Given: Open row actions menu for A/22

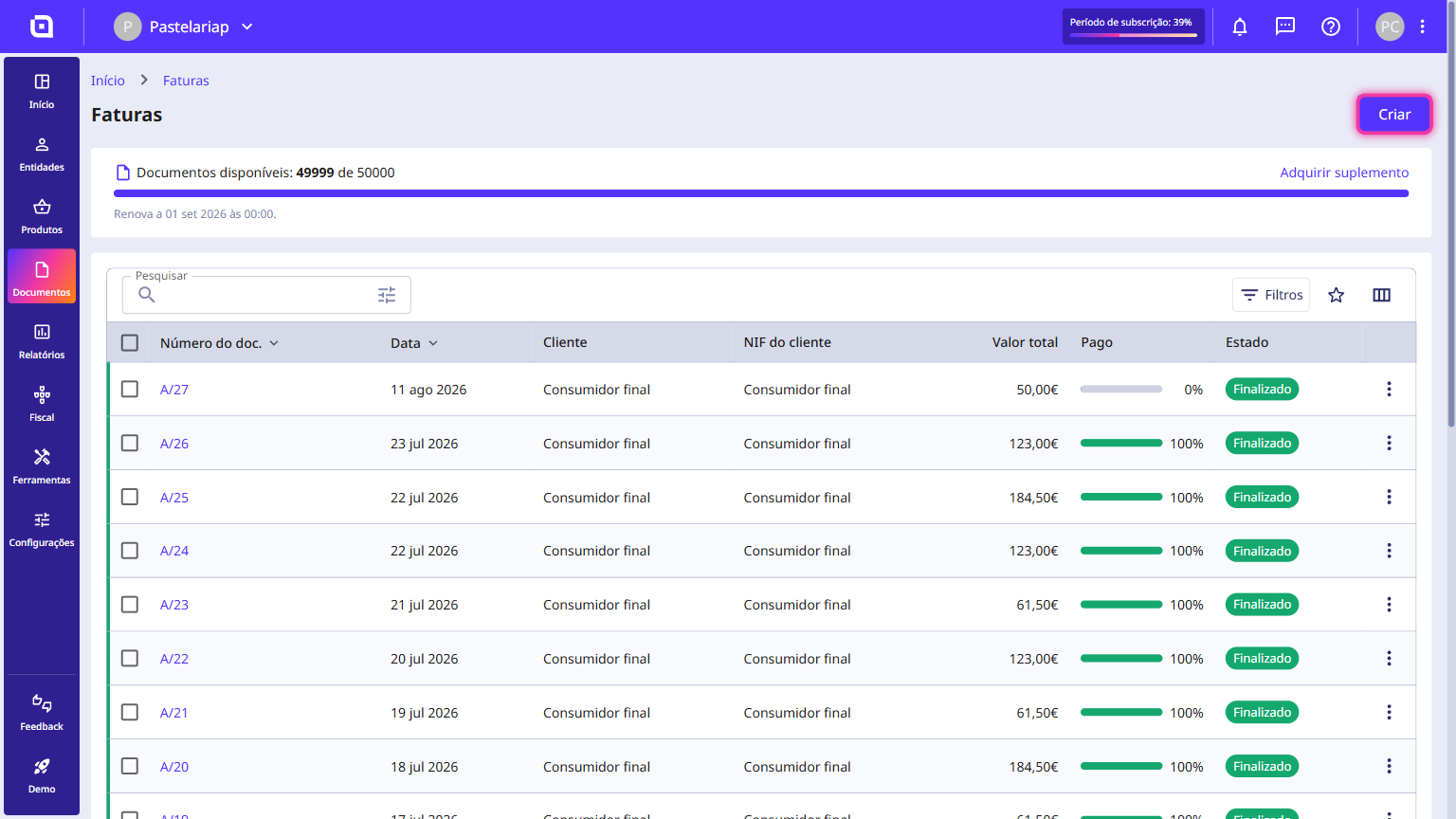Looking at the screenshot, I should [1390, 658].
